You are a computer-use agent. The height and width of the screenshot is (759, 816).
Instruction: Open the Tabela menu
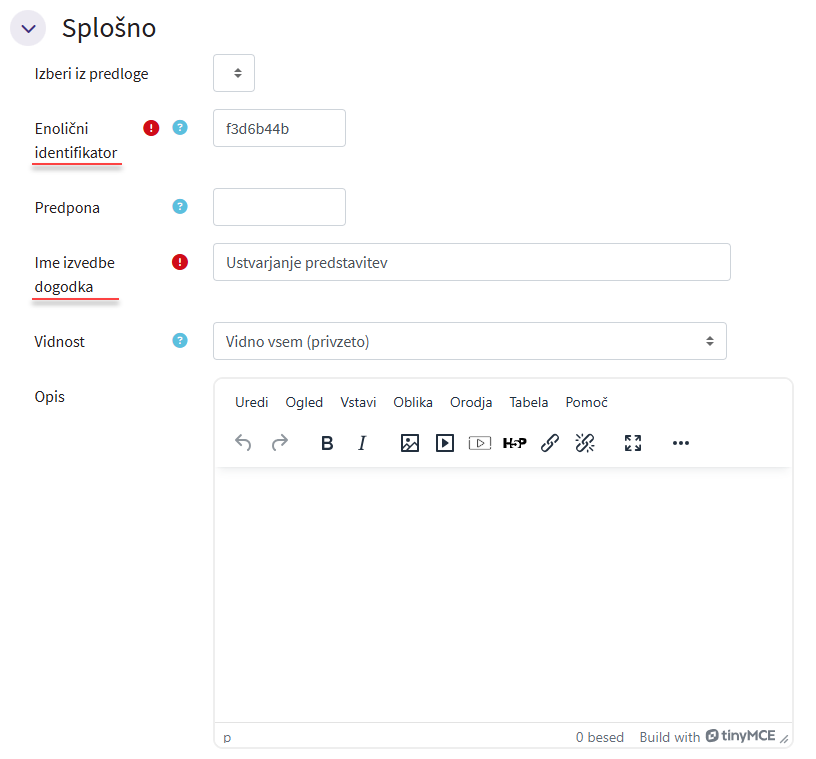(528, 402)
